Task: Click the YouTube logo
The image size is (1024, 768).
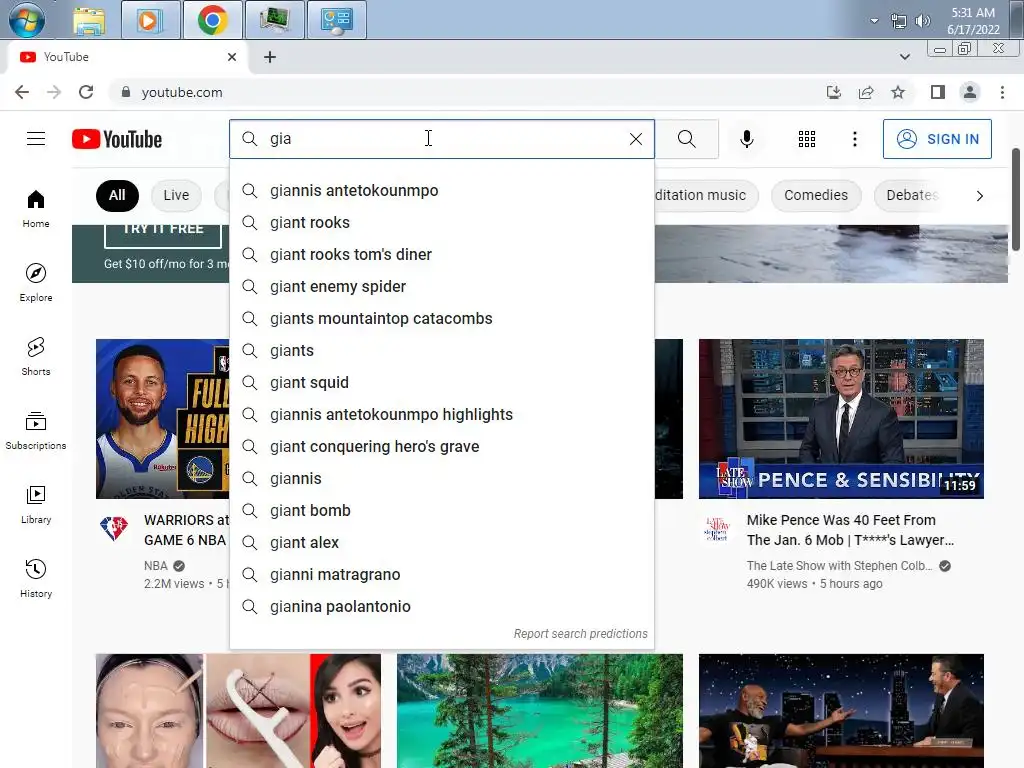Action: [117, 139]
